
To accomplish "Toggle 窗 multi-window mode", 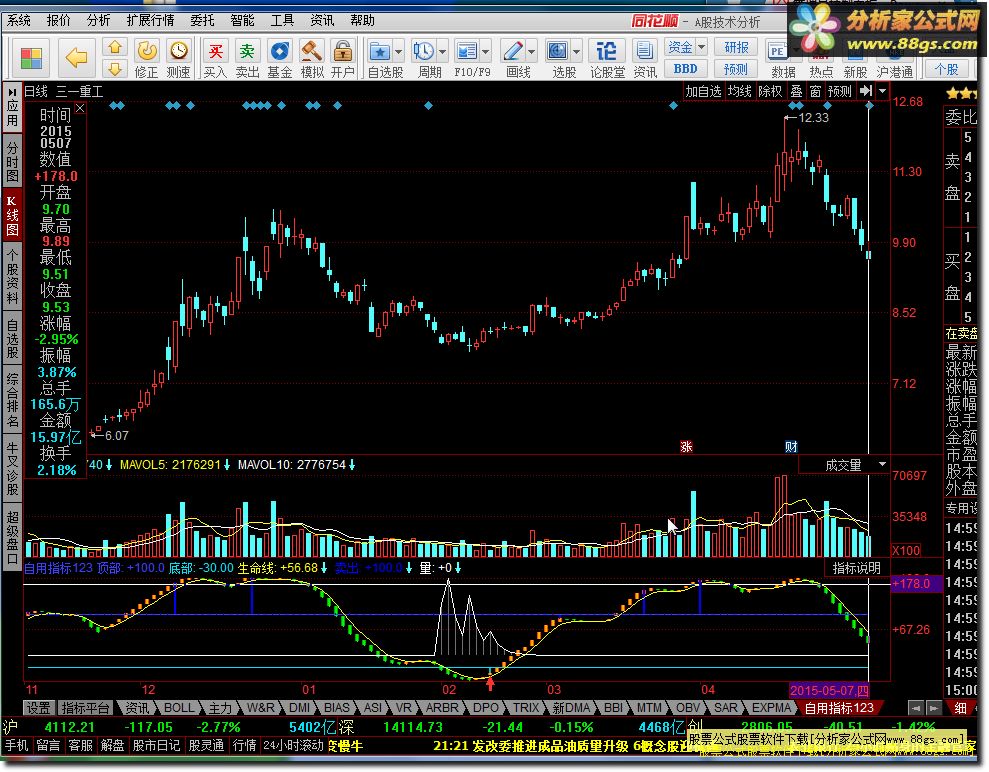I will (815, 91).
